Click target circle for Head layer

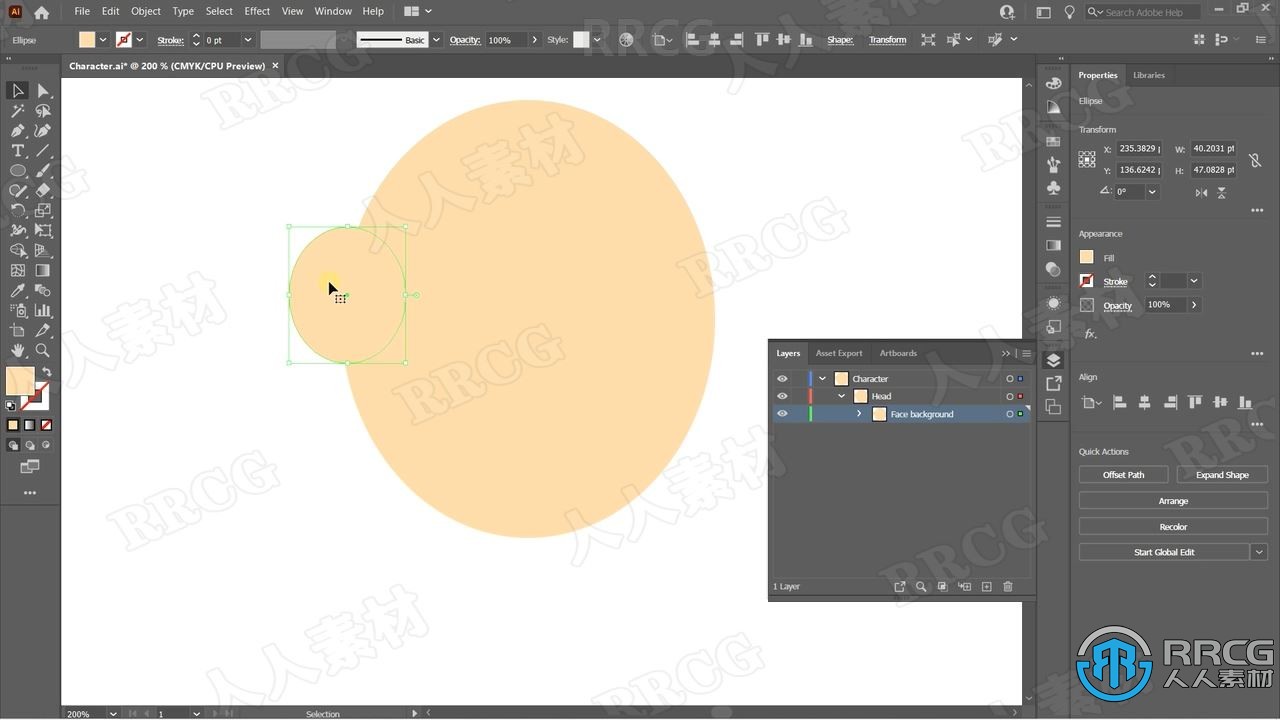[x=1009, y=397]
